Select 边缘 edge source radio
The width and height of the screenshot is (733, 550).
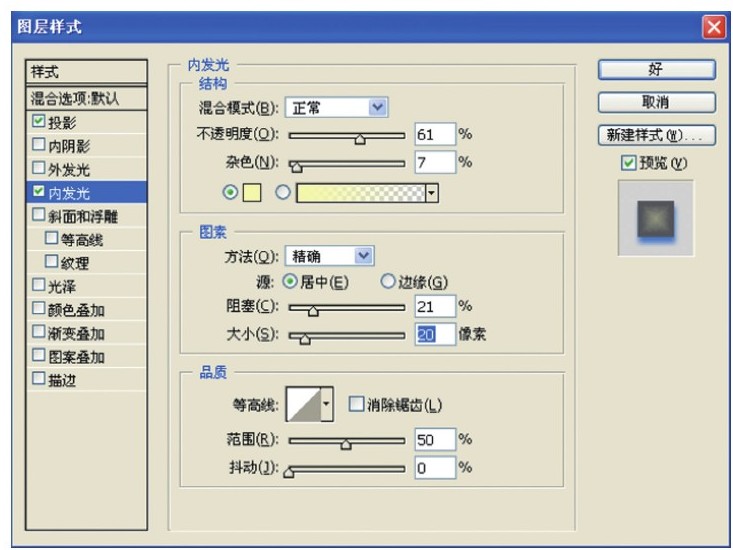[x=388, y=281]
